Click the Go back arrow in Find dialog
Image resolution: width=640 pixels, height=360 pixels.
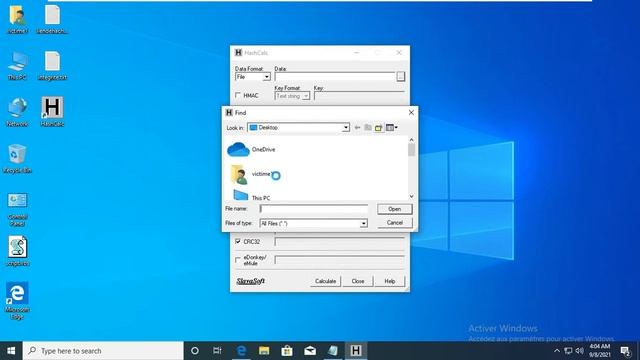358,128
